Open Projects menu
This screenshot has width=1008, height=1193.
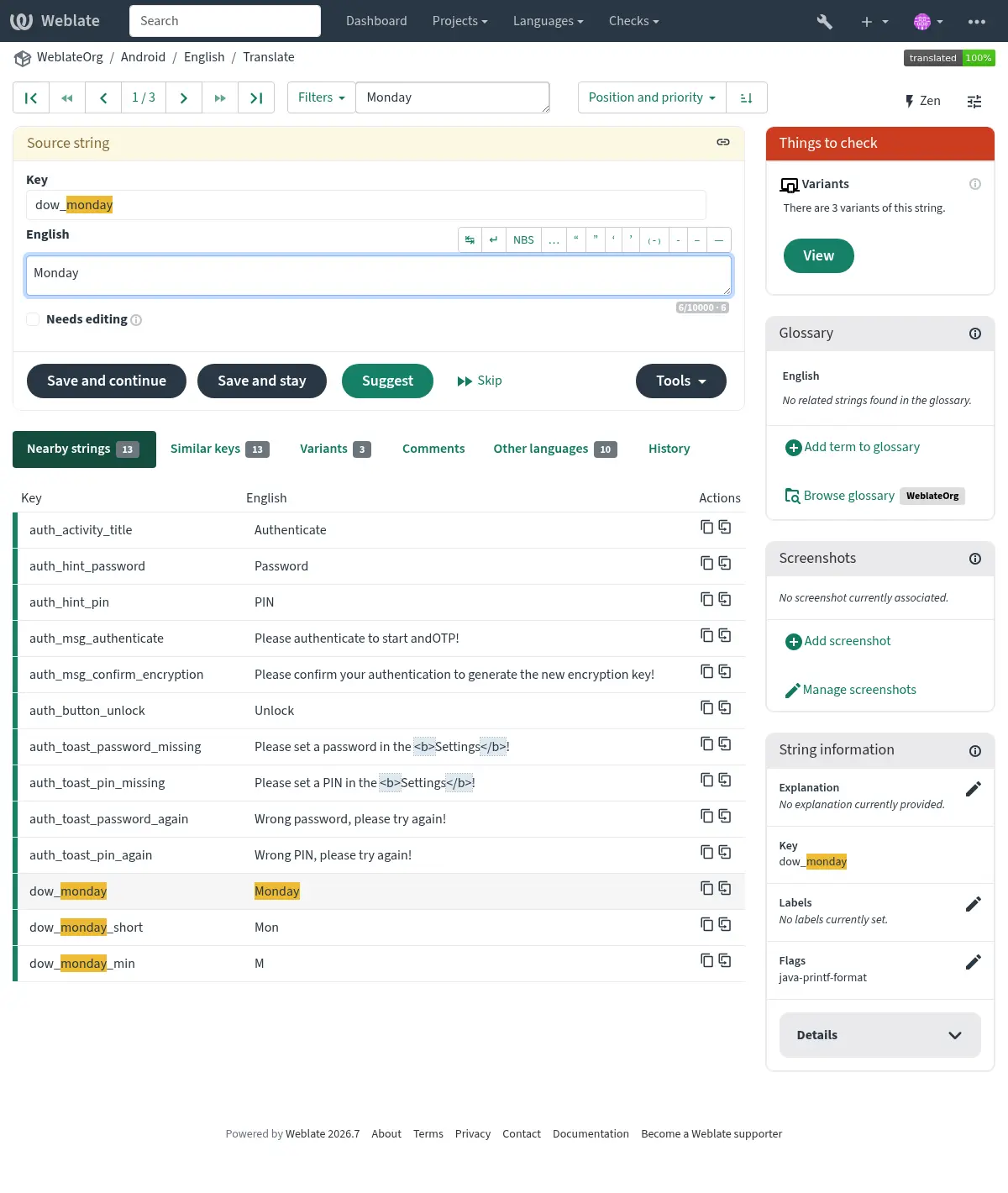pyautogui.click(x=459, y=21)
